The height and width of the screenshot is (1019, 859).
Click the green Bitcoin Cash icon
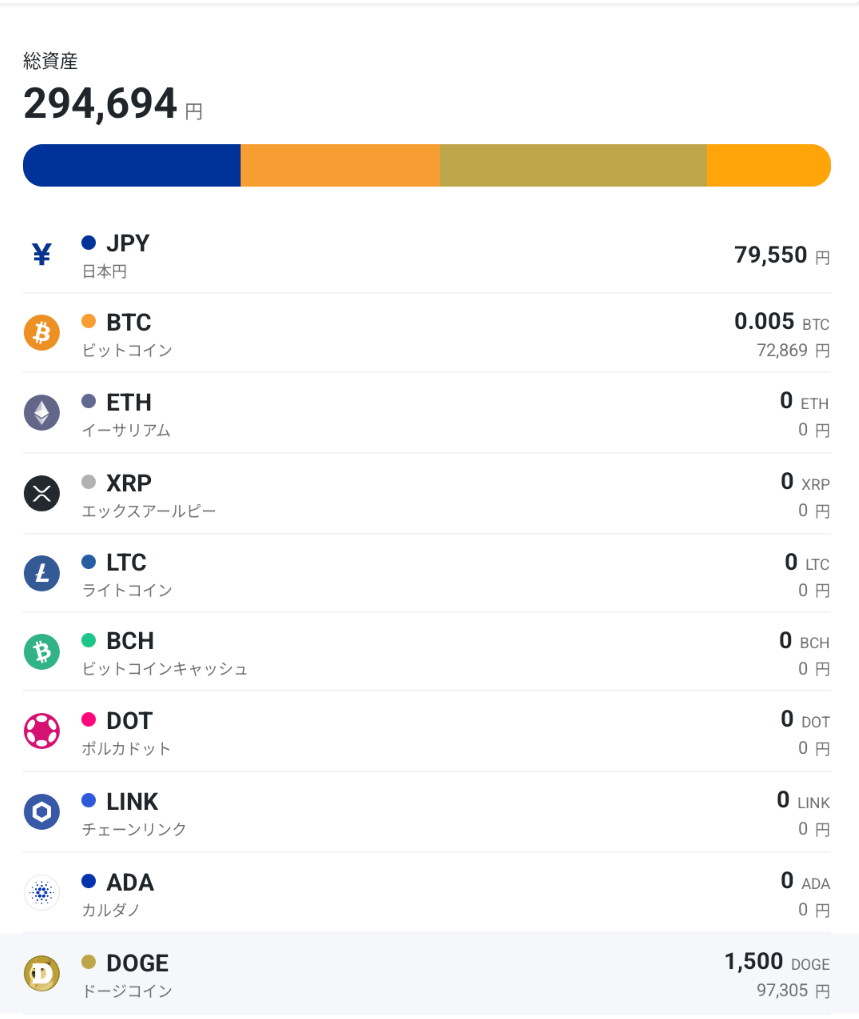tap(42, 652)
